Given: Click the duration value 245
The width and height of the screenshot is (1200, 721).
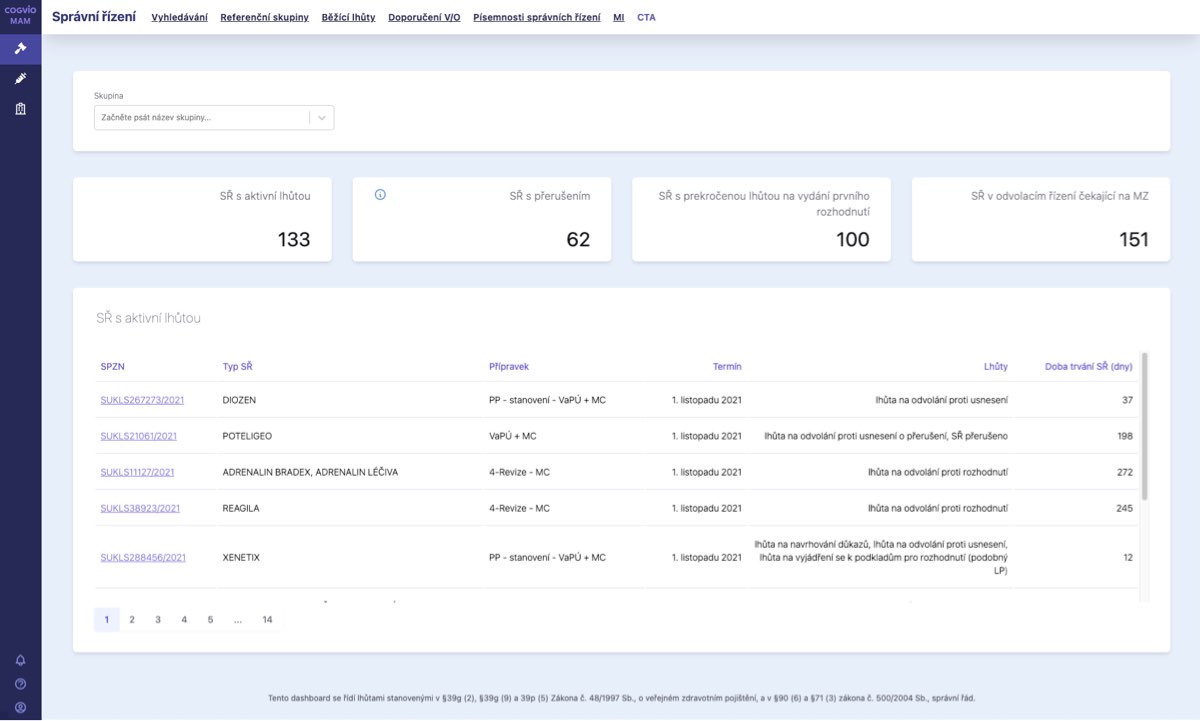Looking at the screenshot, I should point(1125,508).
